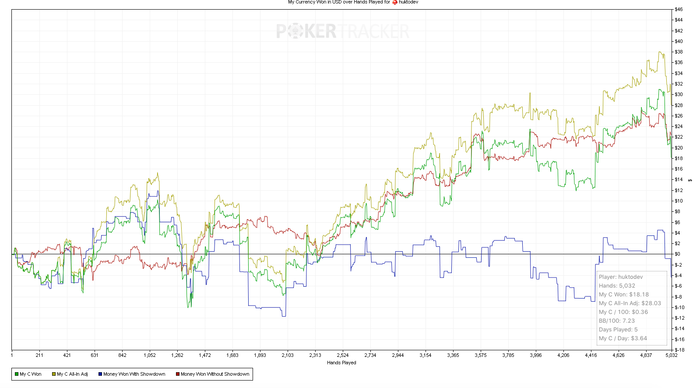
Task: Click the x-axis tick label '1,893'
Action: pyautogui.click(x=260, y=355)
